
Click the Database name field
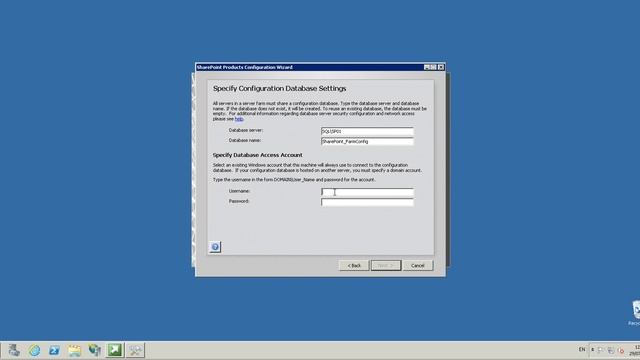click(367, 142)
